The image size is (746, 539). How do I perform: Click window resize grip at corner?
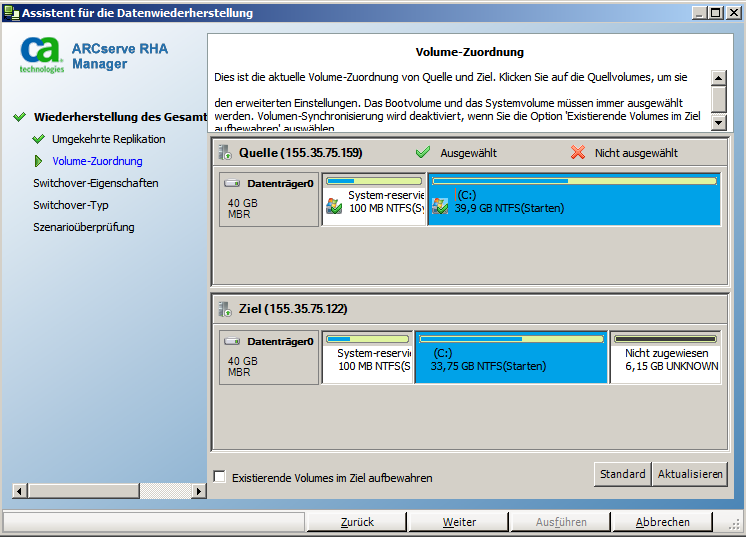[735, 524]
